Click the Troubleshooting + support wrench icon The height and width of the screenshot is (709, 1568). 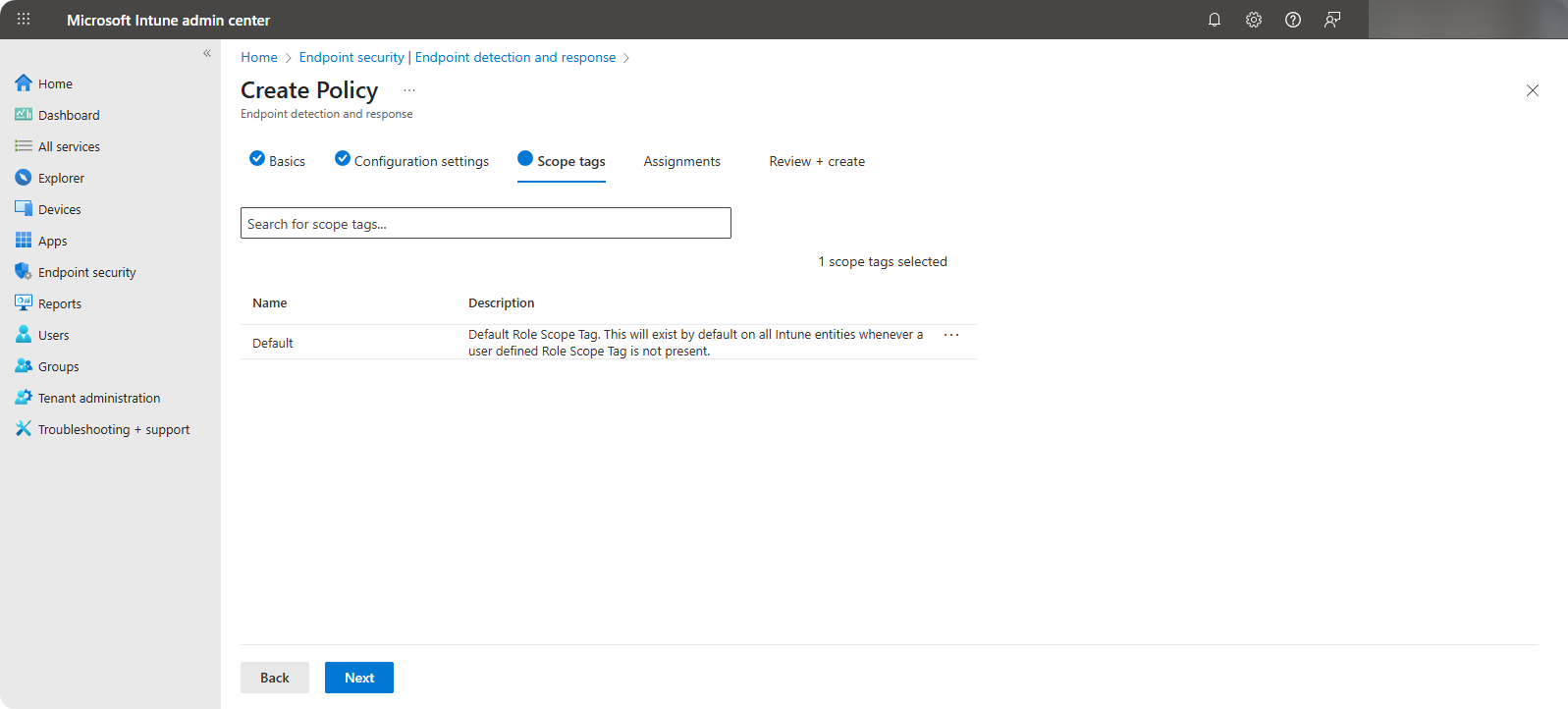(24, 429)
